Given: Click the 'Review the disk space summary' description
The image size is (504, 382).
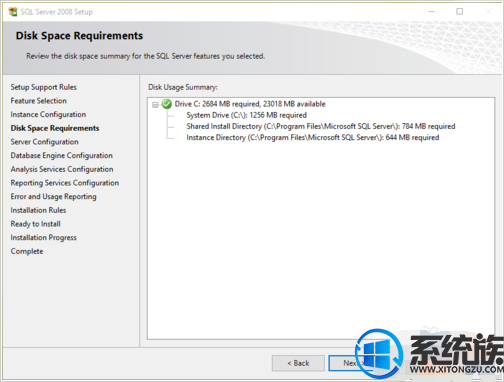Looking at the screenshot, I should pyautogui.click(x=146, y=56).
